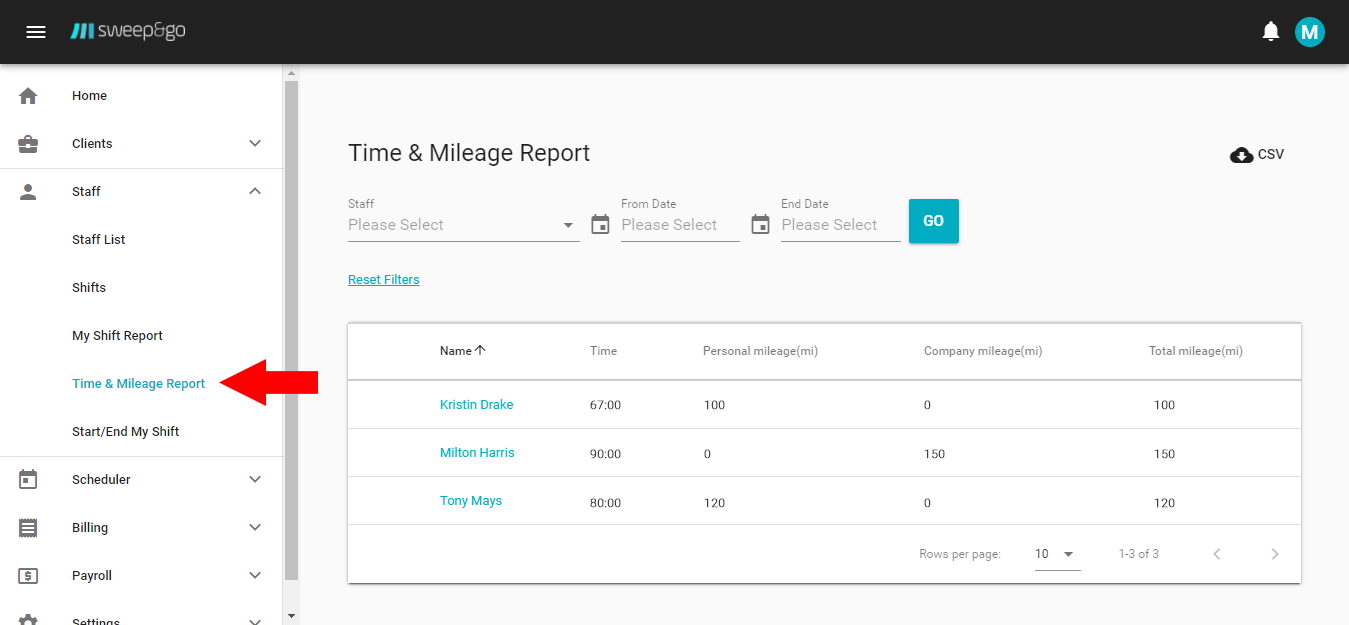Click the GO button to run report
The width and height of the screenshot is (1349, 625).
933,220
